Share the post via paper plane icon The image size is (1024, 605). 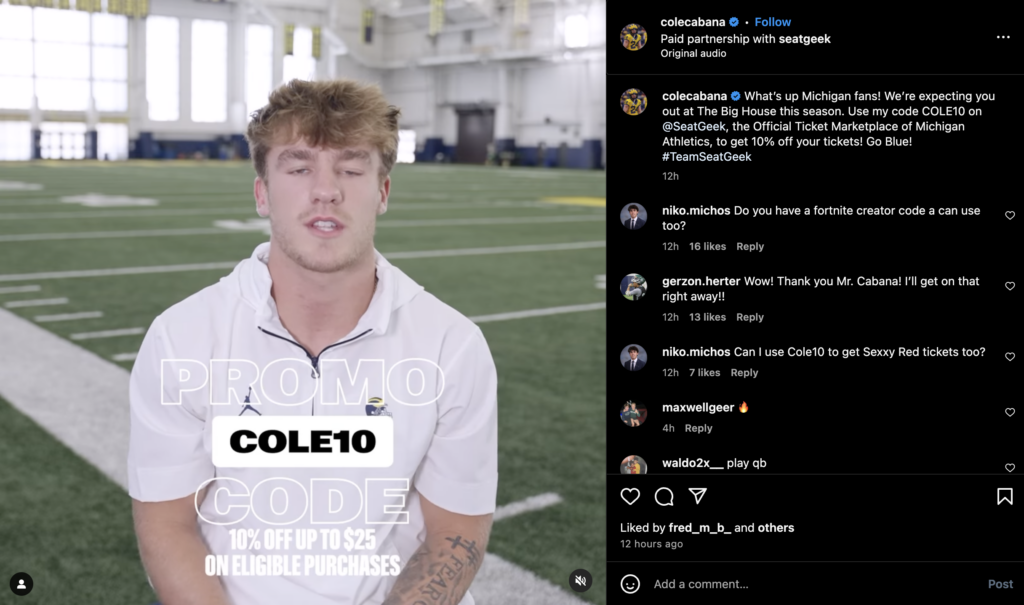(697, 496)
